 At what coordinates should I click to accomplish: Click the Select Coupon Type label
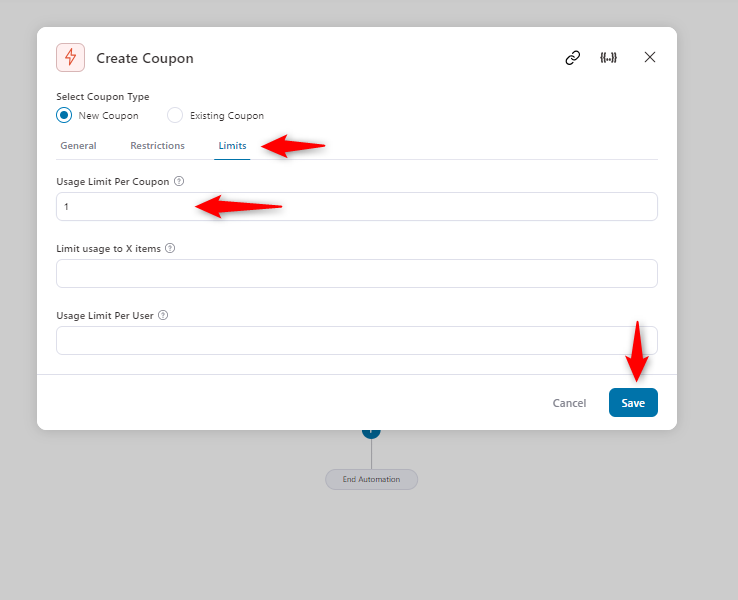pos(103,96)
